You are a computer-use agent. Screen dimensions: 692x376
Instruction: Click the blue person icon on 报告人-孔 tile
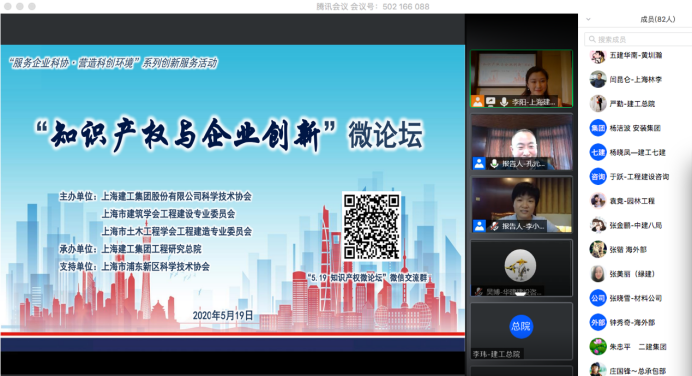pos(479,163)
